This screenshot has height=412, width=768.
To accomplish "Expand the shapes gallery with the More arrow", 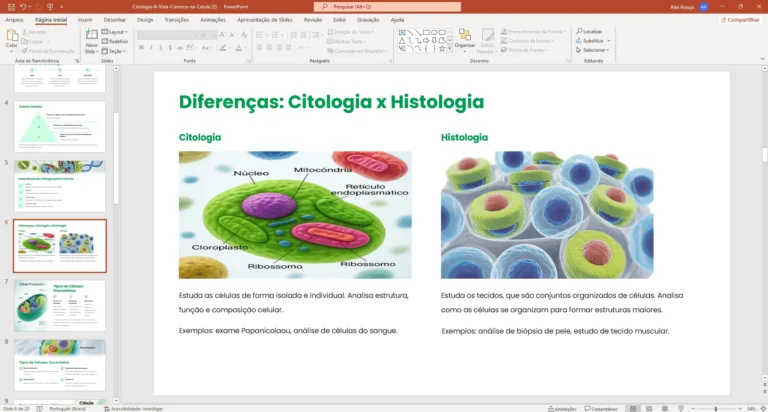I will tap(450, 48).
